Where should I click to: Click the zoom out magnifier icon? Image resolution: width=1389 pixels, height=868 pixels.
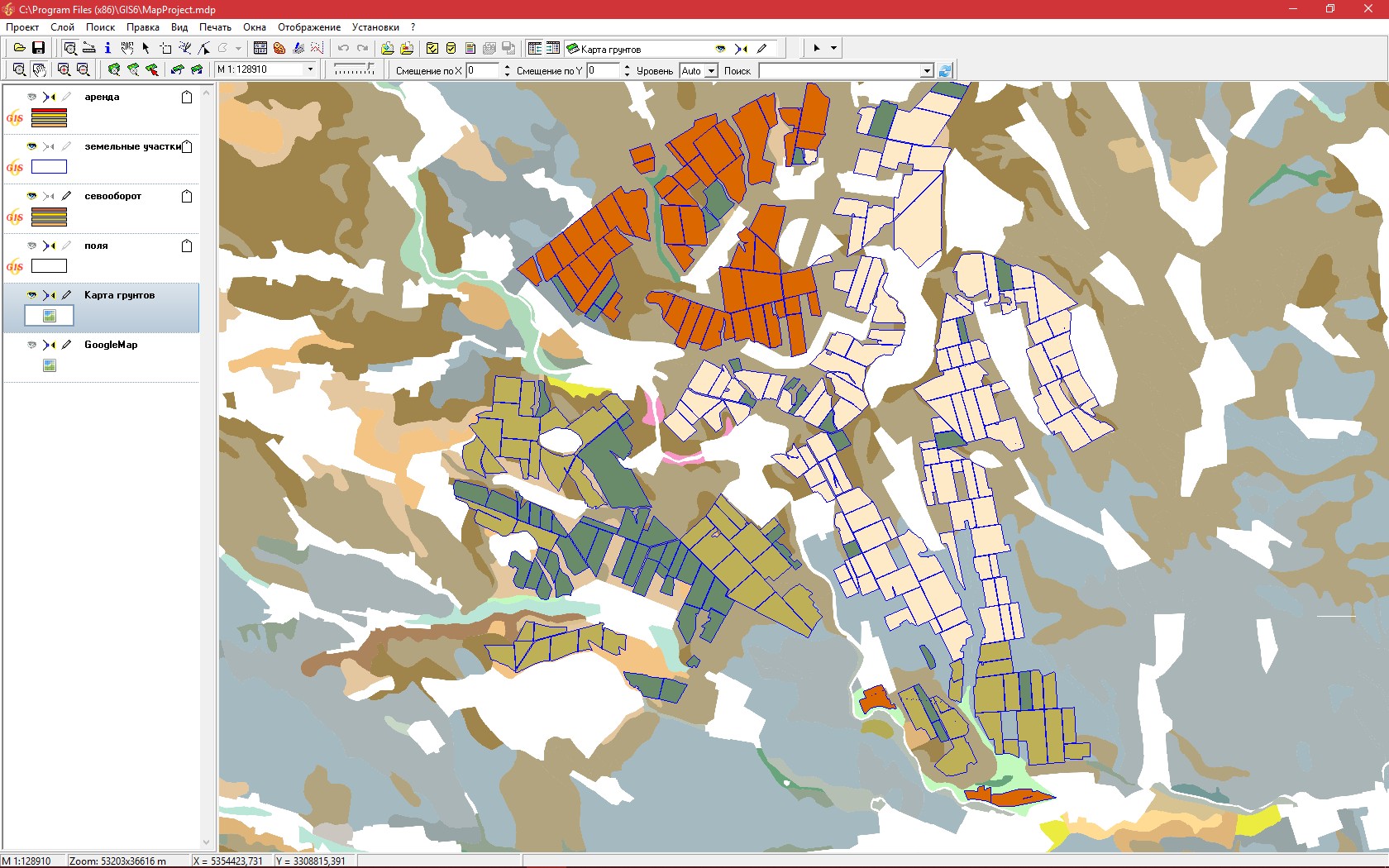pos(83,70)
